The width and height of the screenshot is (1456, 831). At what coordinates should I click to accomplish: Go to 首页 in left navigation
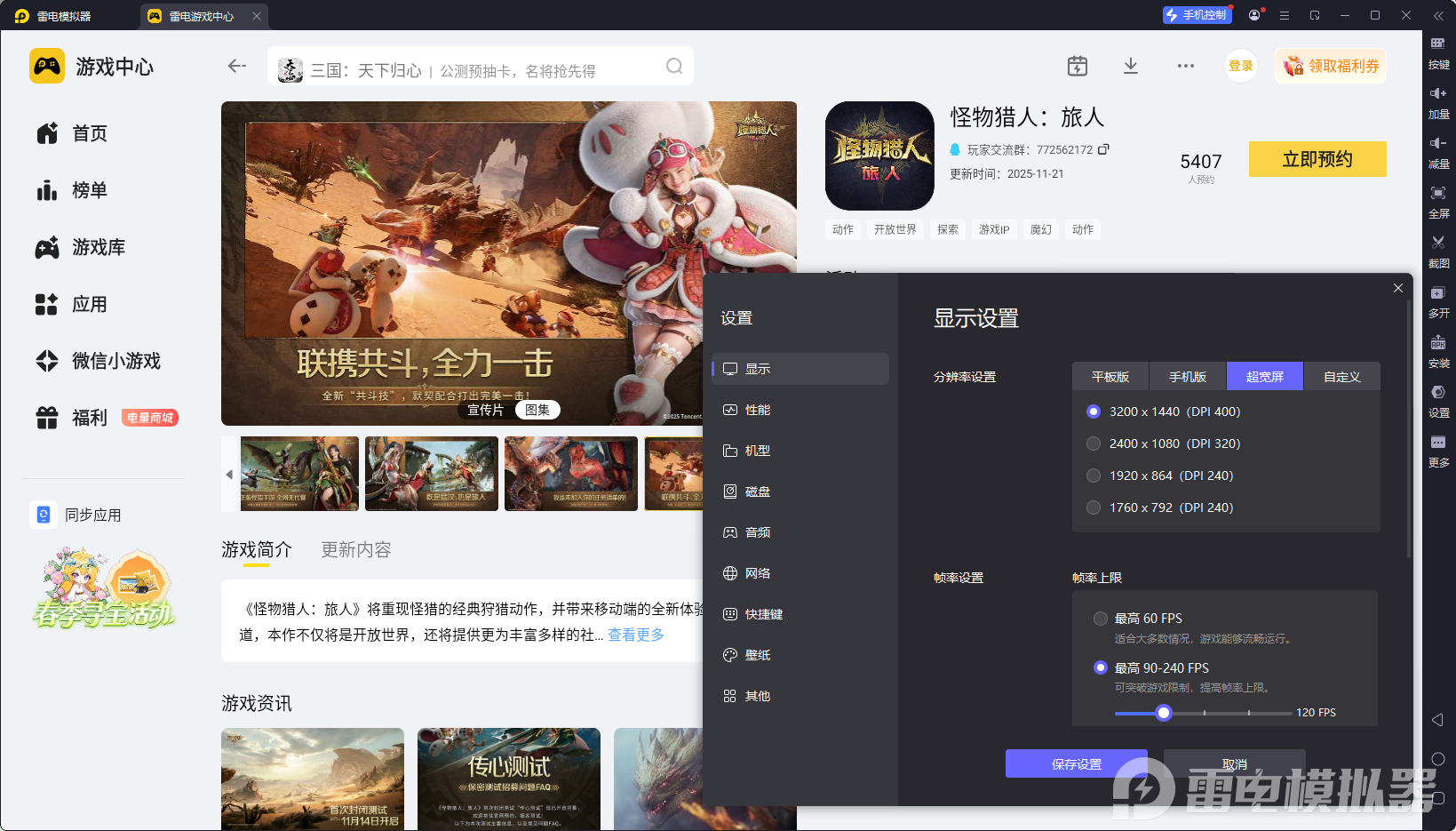[72, 133]
